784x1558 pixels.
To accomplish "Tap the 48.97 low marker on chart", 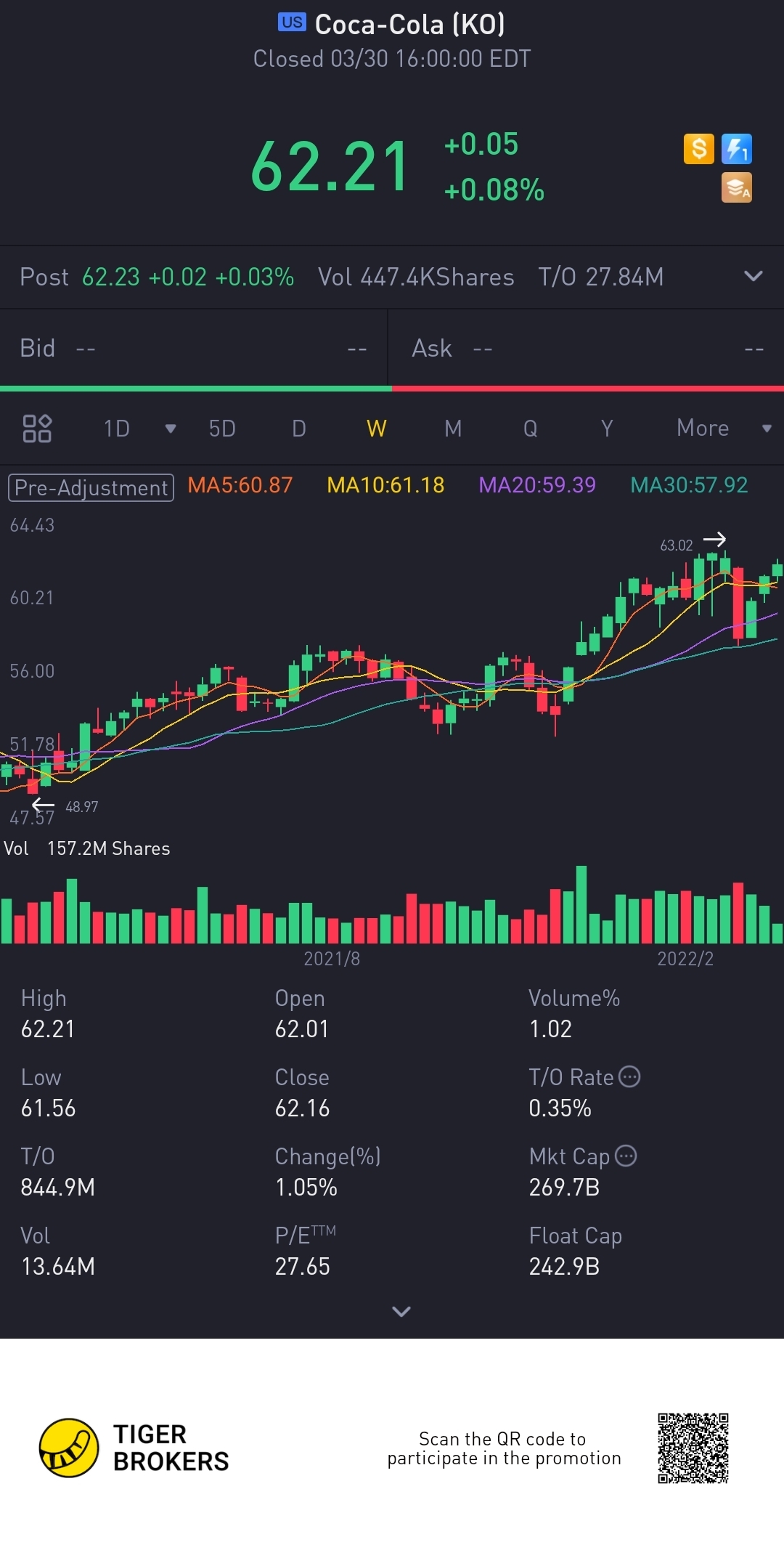I will tap(81, 806).
